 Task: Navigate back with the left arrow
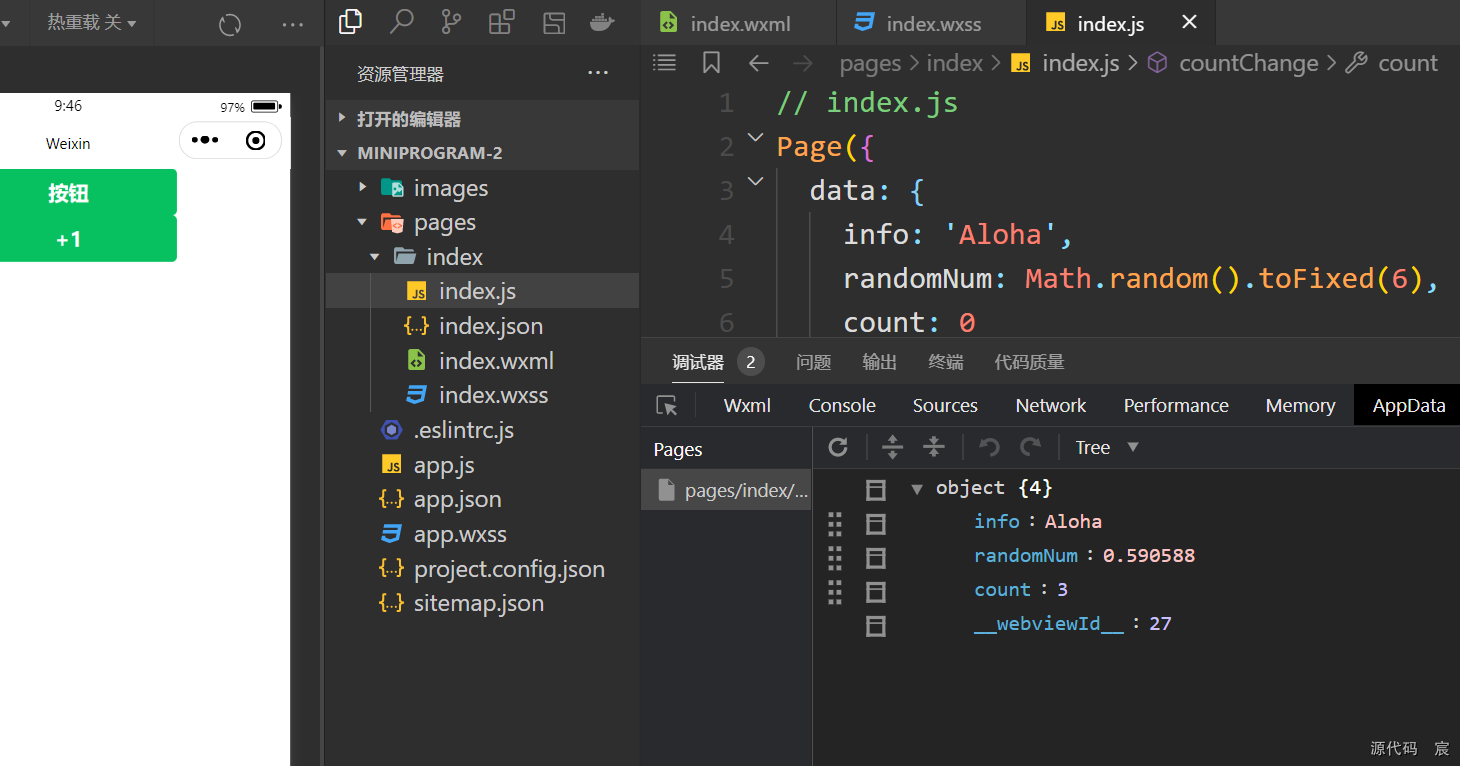[758, 63]
